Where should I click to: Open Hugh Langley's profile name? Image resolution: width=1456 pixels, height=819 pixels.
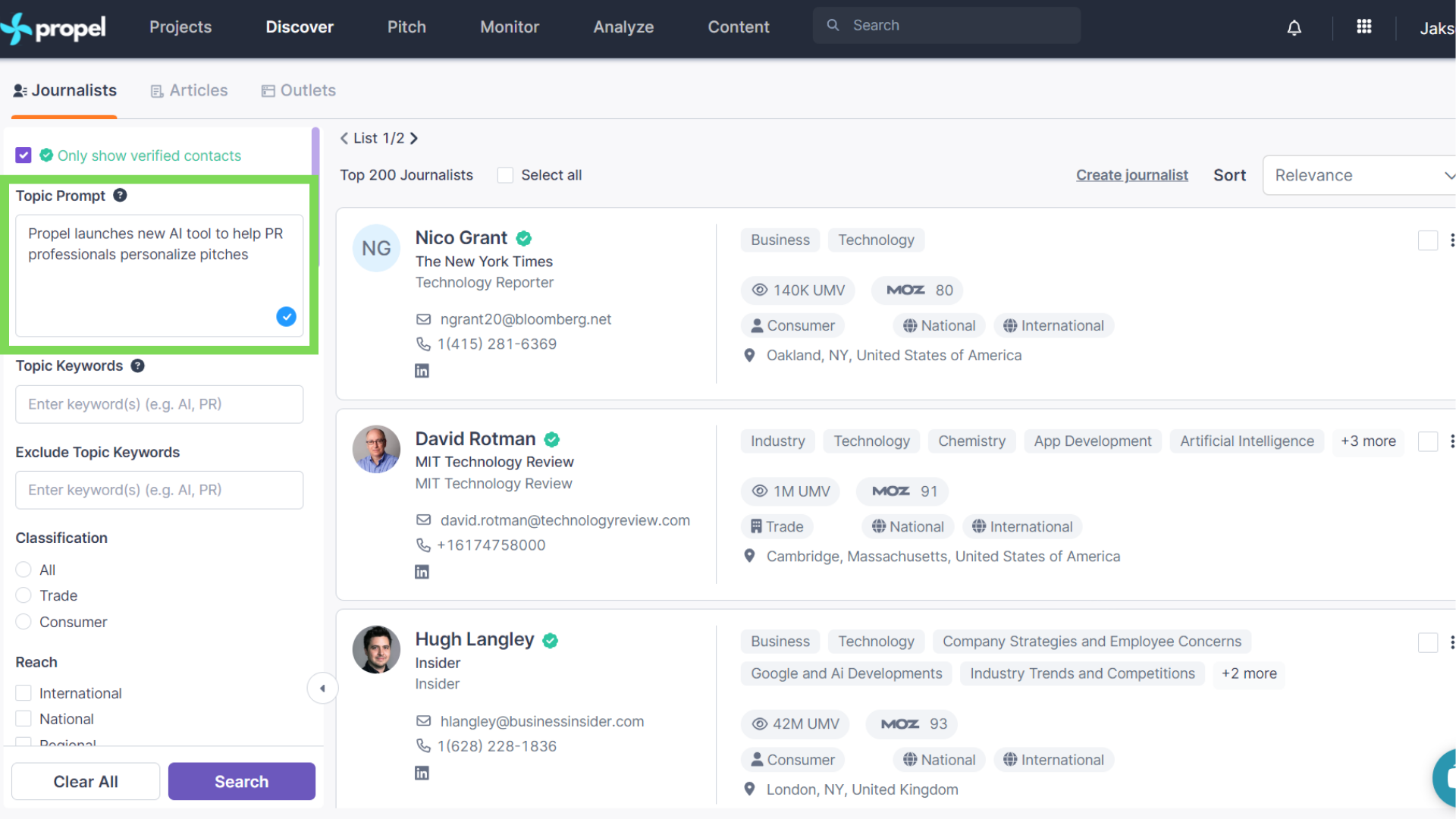(x=475, y=640)
